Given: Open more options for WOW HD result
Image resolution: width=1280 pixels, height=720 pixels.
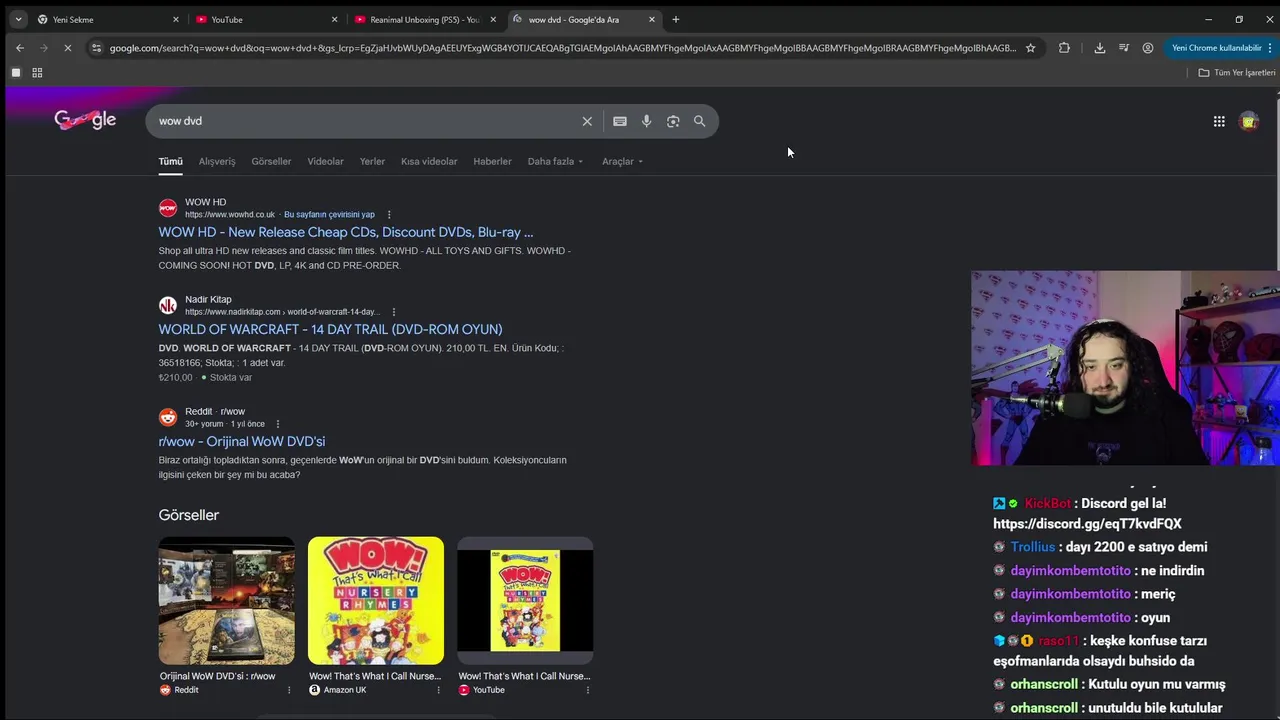Looking at the screenshot, I should pos(389,214).
